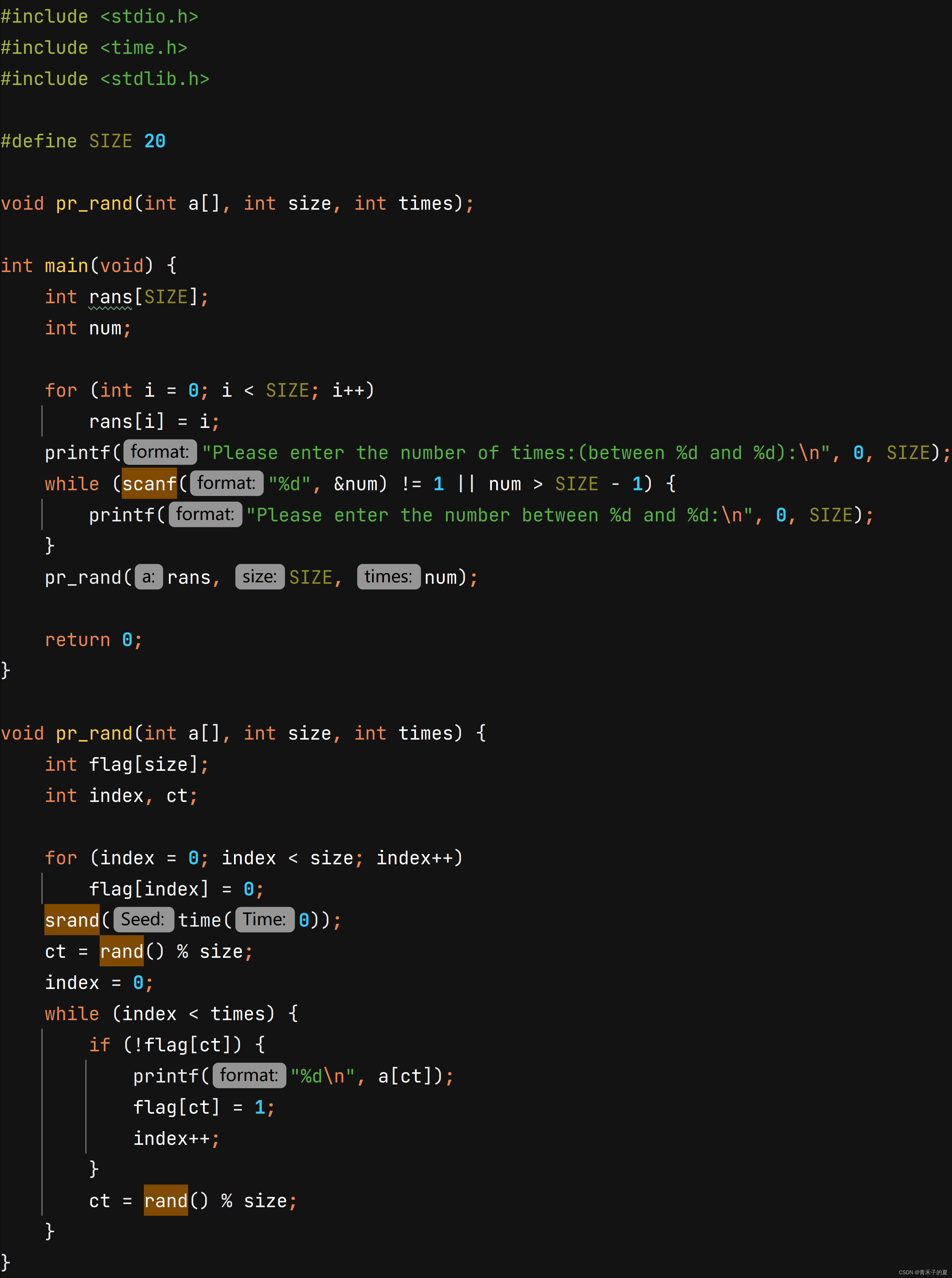Click the flag[size] array declaration
The image size is (952, 1278).
143,764
